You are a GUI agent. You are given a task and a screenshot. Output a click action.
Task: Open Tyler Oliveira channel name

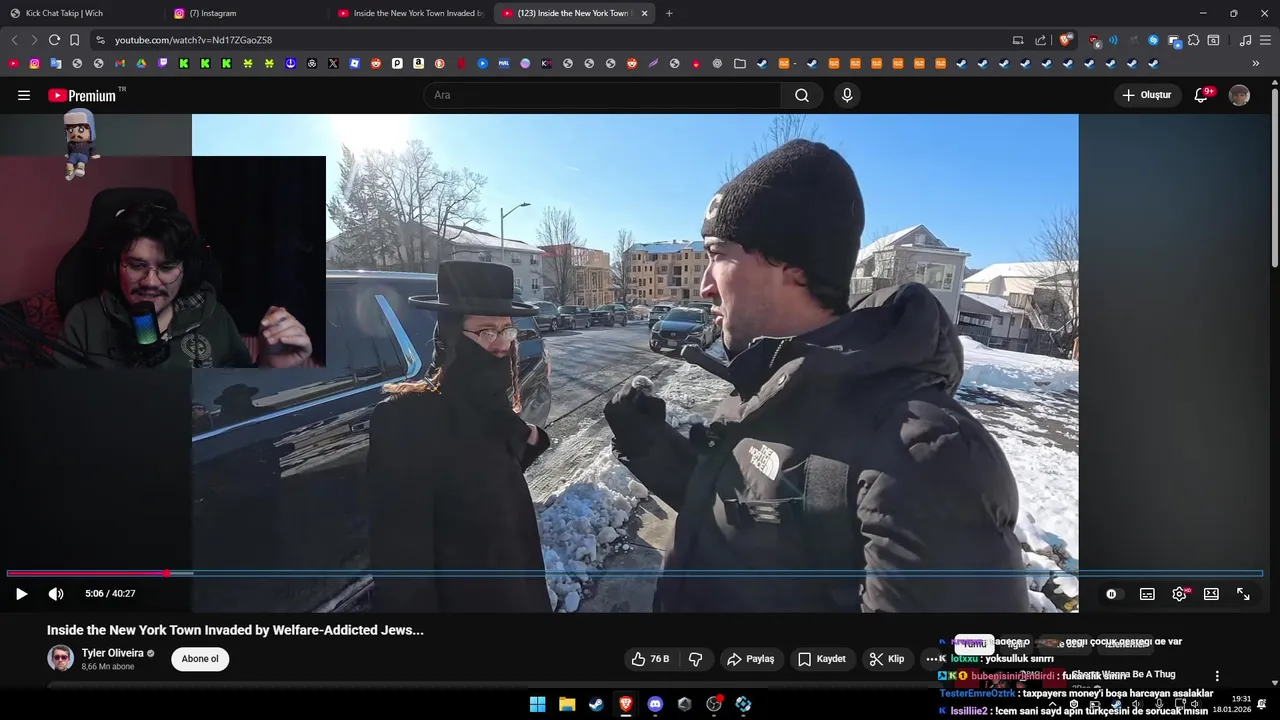click(112, 653)
